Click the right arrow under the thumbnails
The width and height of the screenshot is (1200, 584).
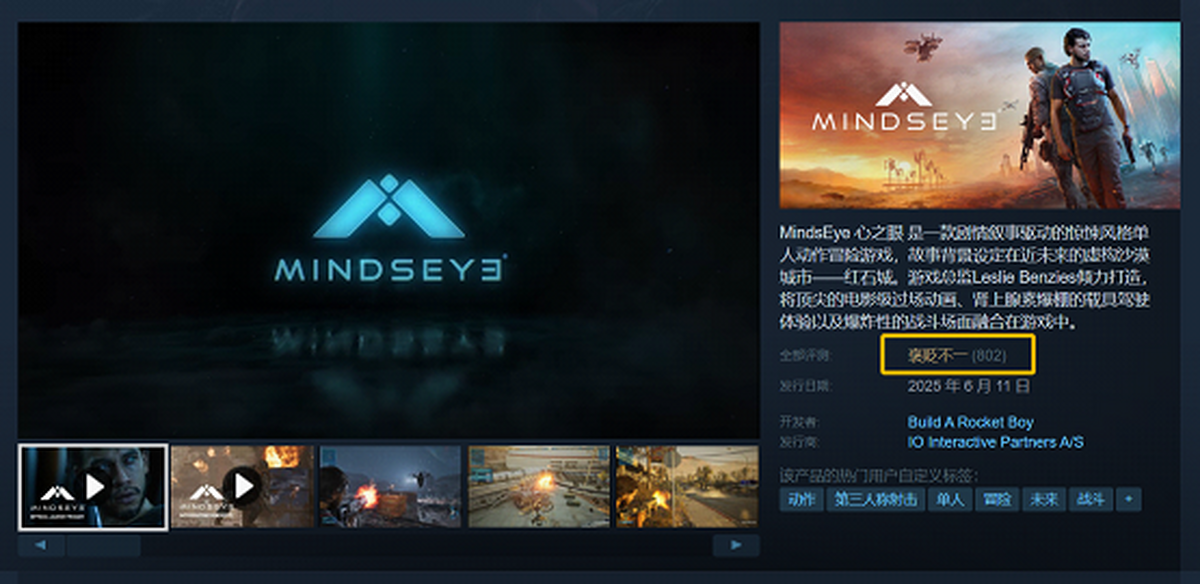coord(736,545)
